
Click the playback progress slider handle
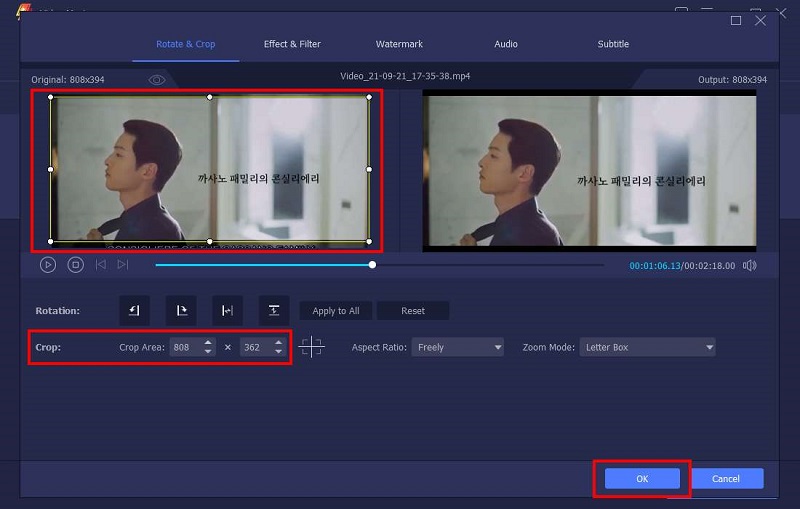click(372, 265)
